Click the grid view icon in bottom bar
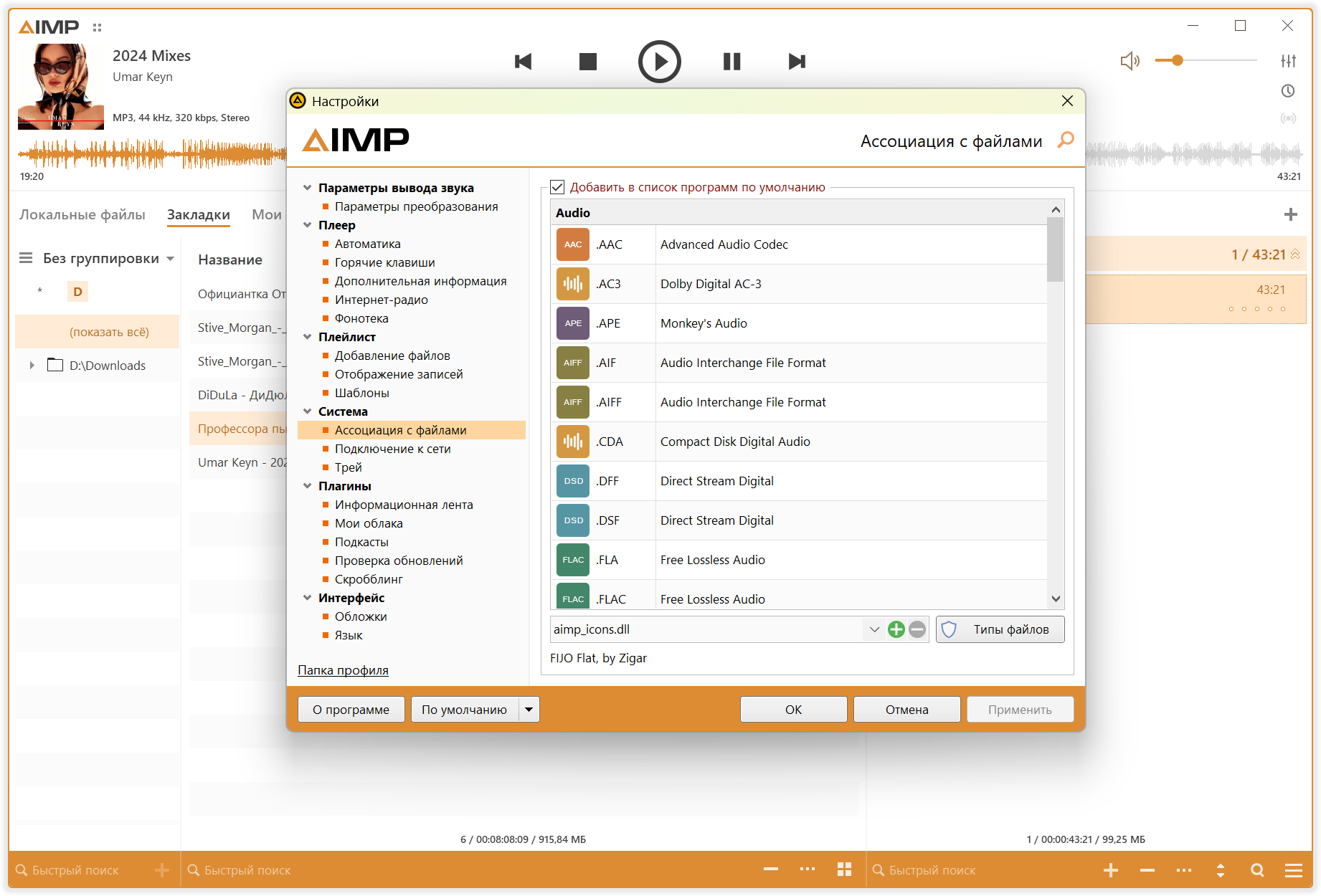1321x896 pixels. [844, 869]
